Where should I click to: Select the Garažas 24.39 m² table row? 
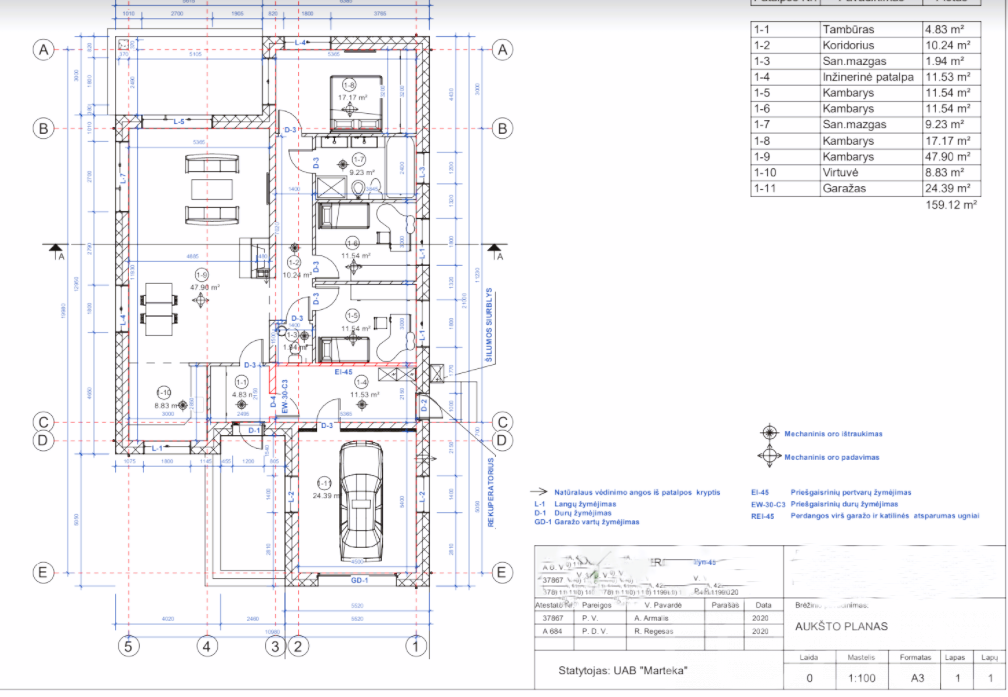tap(865, 188)
